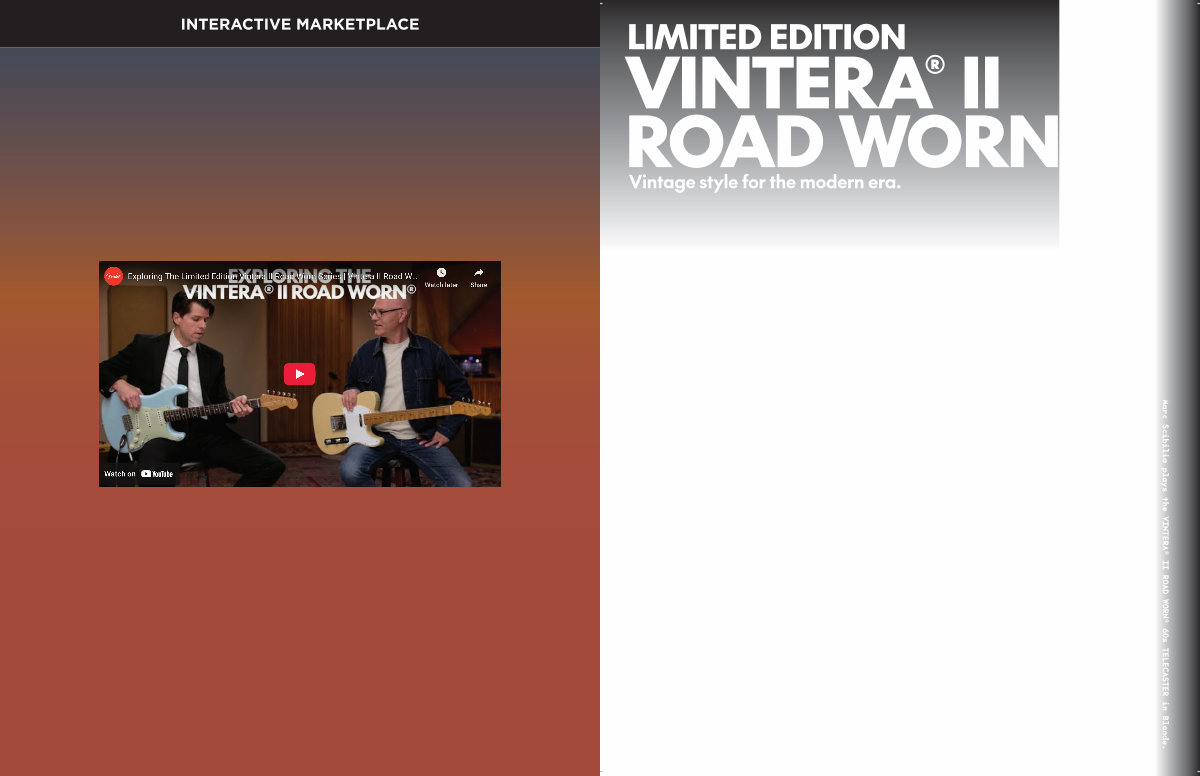This screenshot has width=1200, height=776.
Task: Play the Vintera II Road Worn video
Action: [x=299, y=374]
